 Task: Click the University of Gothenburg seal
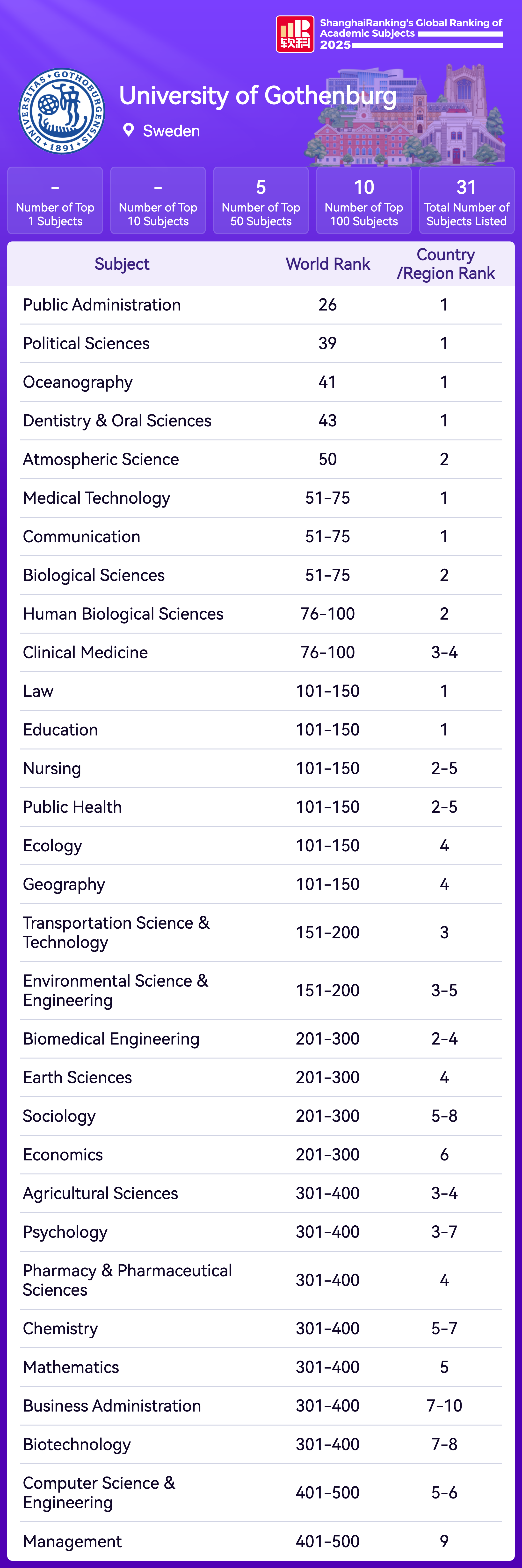click(62, 111)
